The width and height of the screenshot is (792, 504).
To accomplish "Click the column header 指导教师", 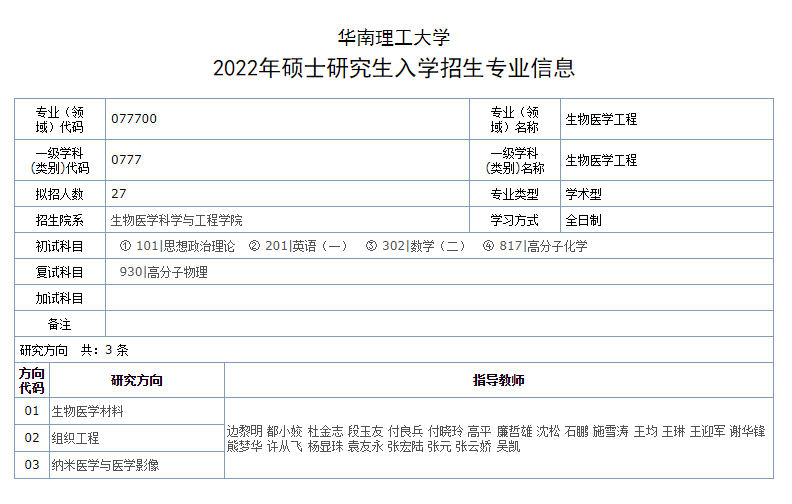I will 499,381.
